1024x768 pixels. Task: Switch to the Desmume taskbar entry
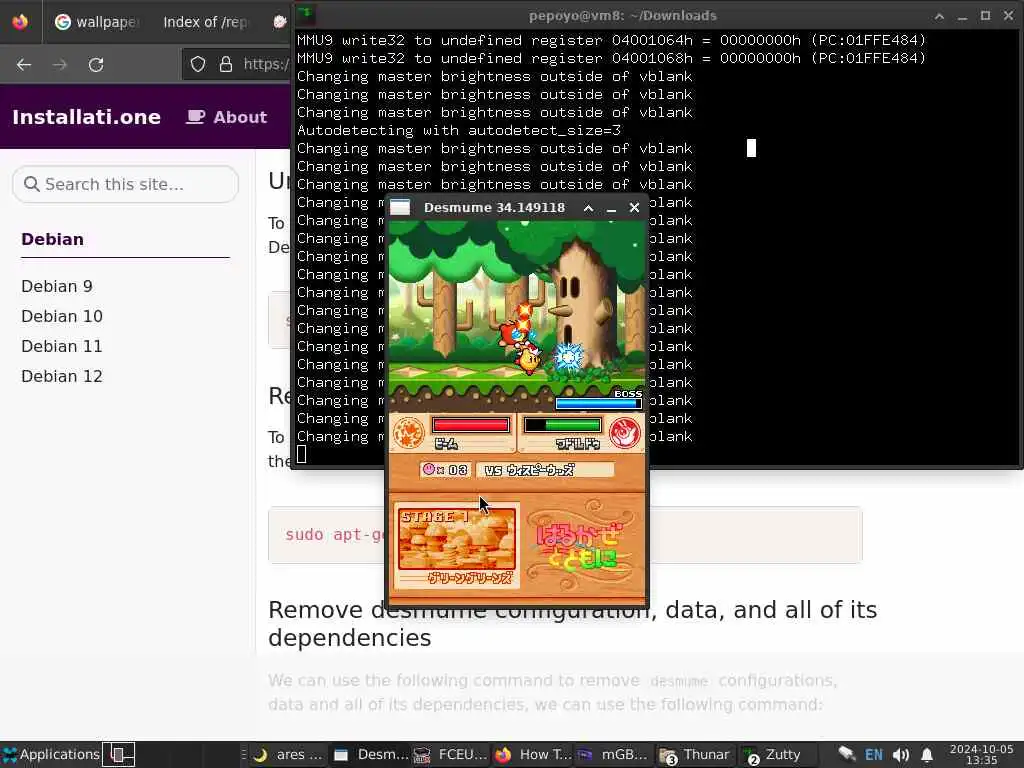click(370, 755)
